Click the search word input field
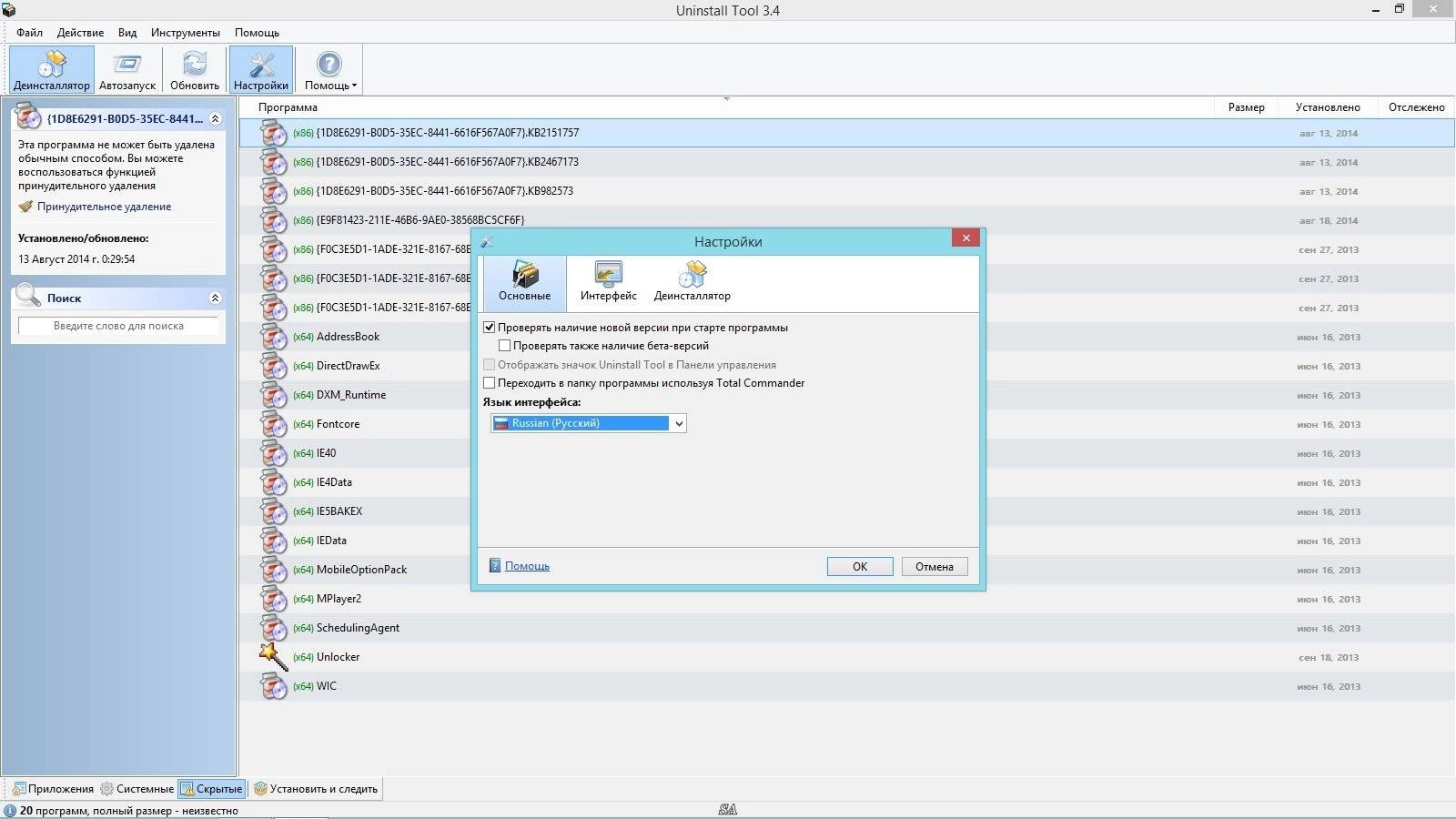The height and width of the screenshot is (819, 1456). [118, 326]
